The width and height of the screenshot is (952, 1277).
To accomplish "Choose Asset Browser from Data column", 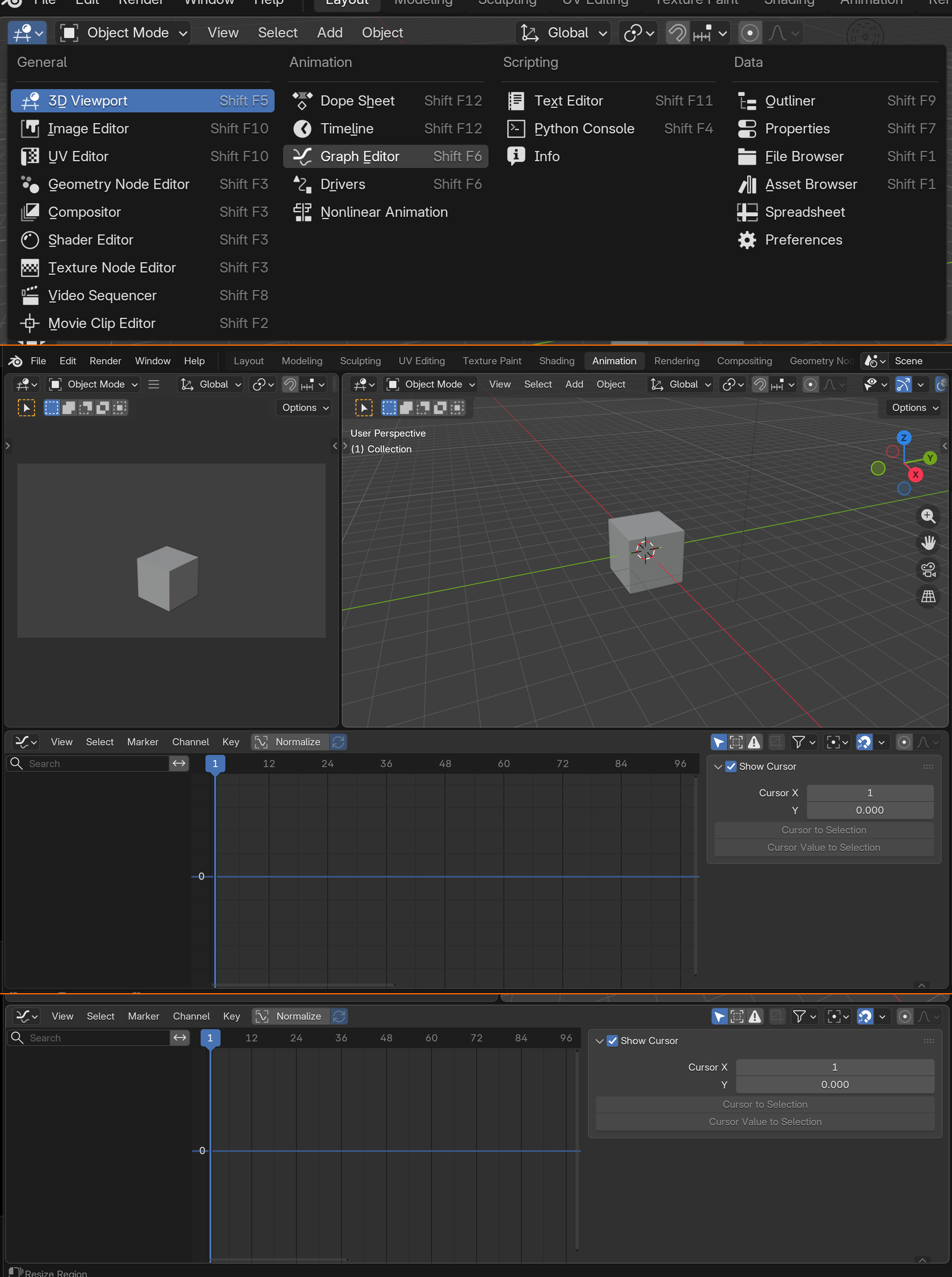I will [x=835, y=184].
